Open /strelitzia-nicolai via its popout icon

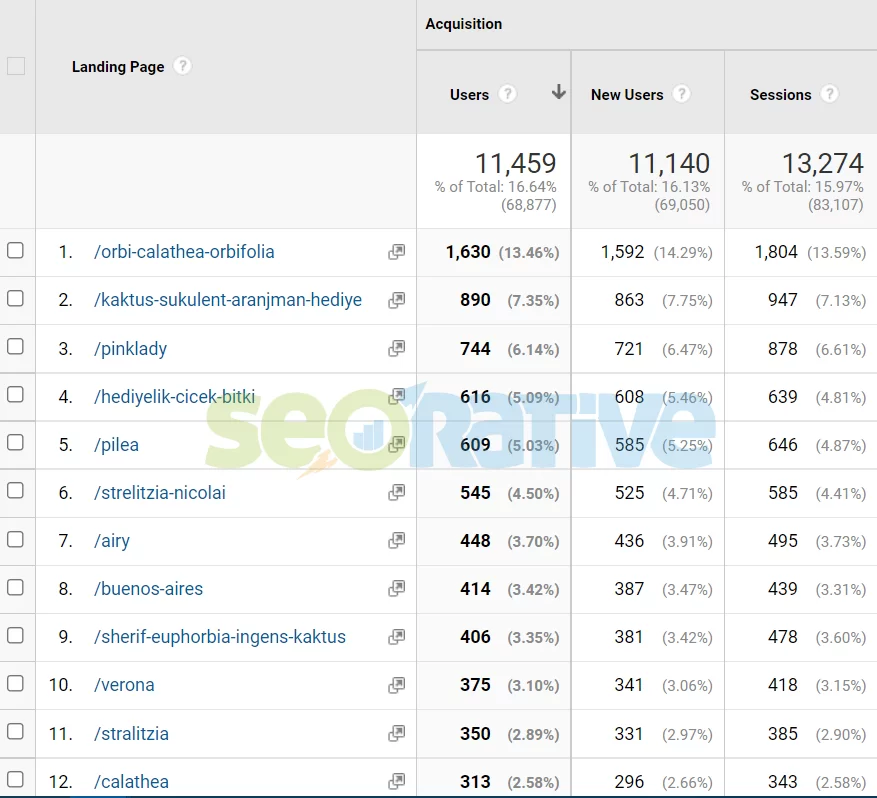point(397,492)
